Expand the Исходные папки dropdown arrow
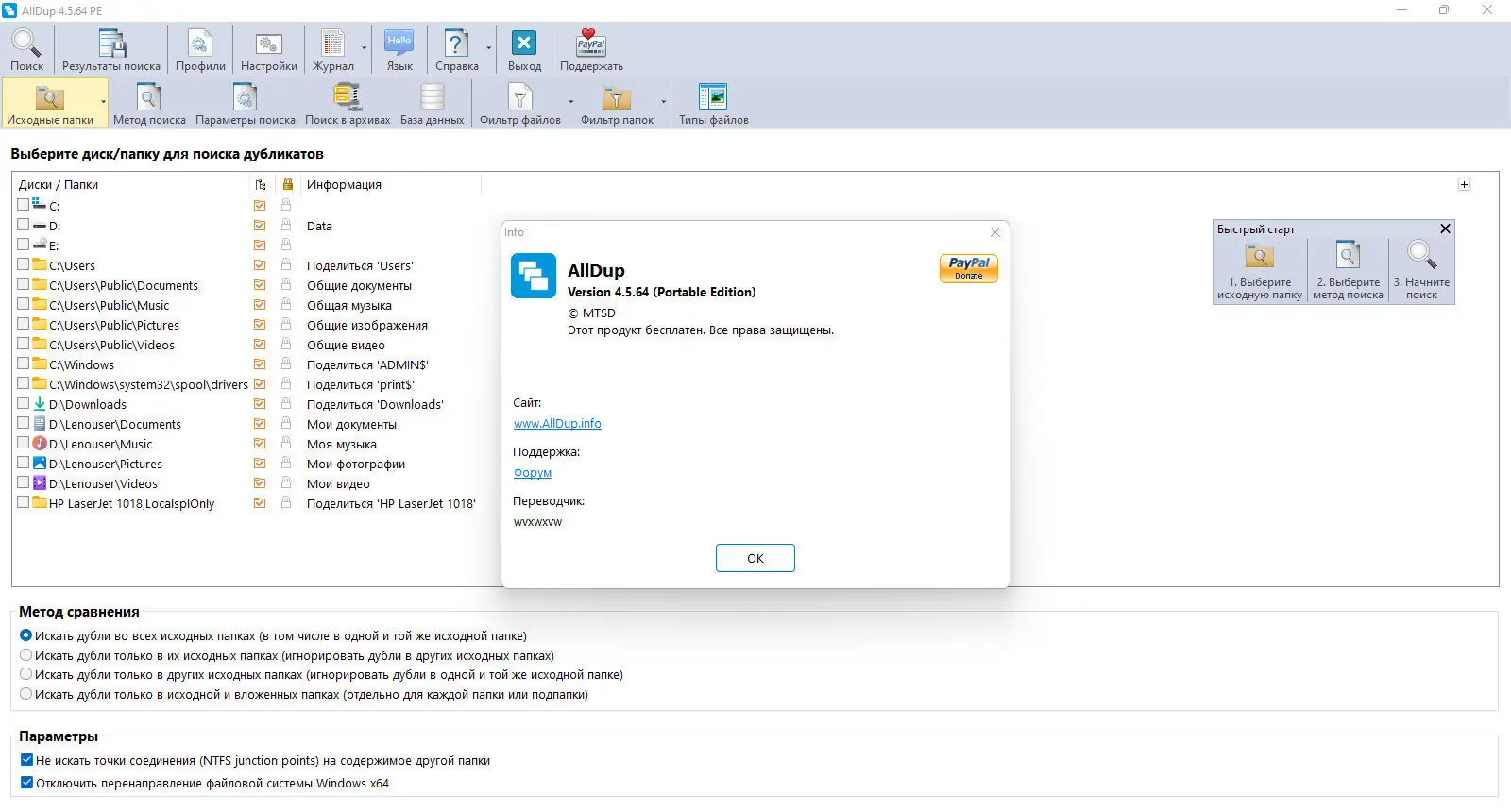Image resolution: width=1511 pixels, height=812 pixels. (x=103, y=102)
